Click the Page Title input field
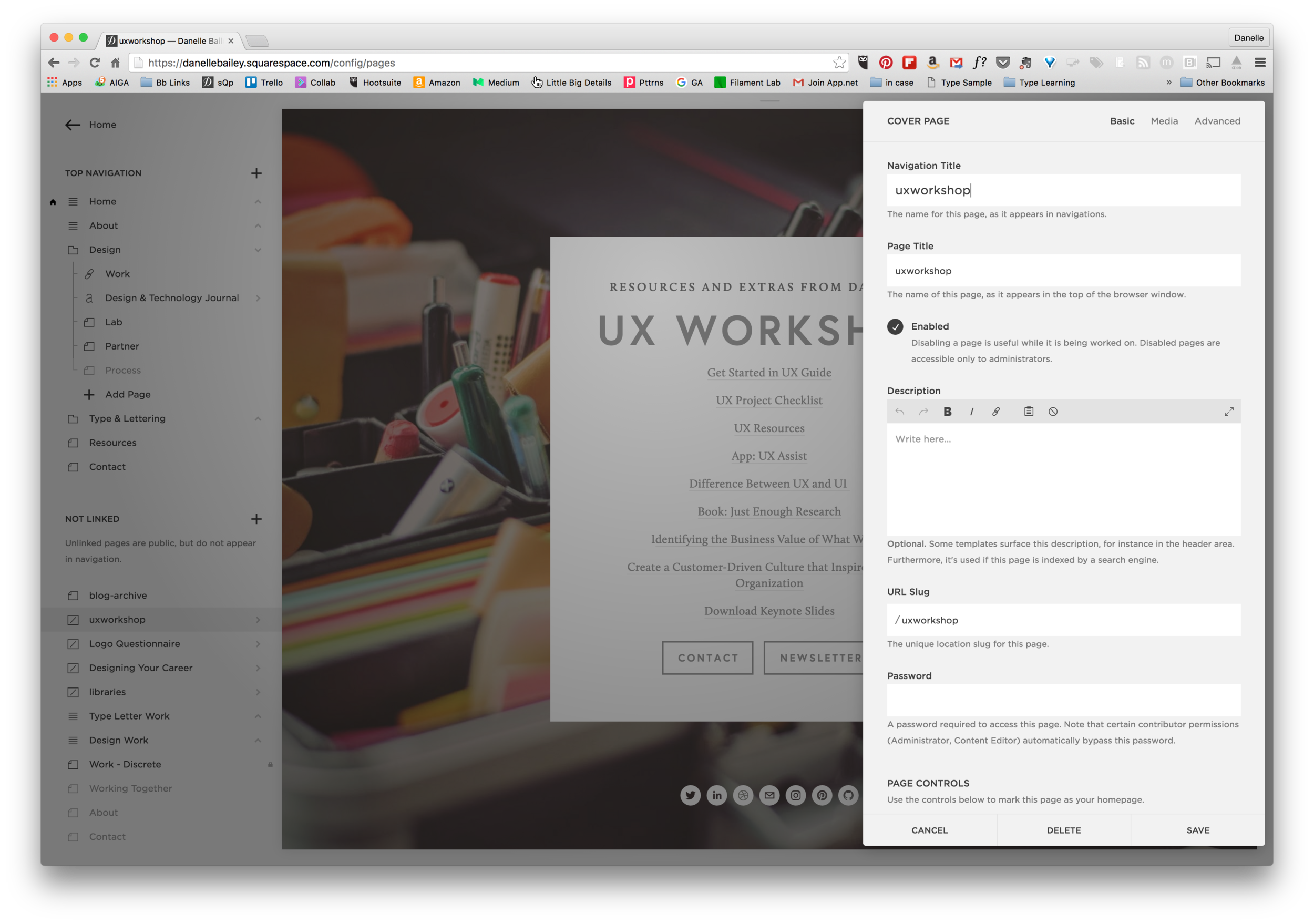1314x924 pixels. (x=1063, y=271)
